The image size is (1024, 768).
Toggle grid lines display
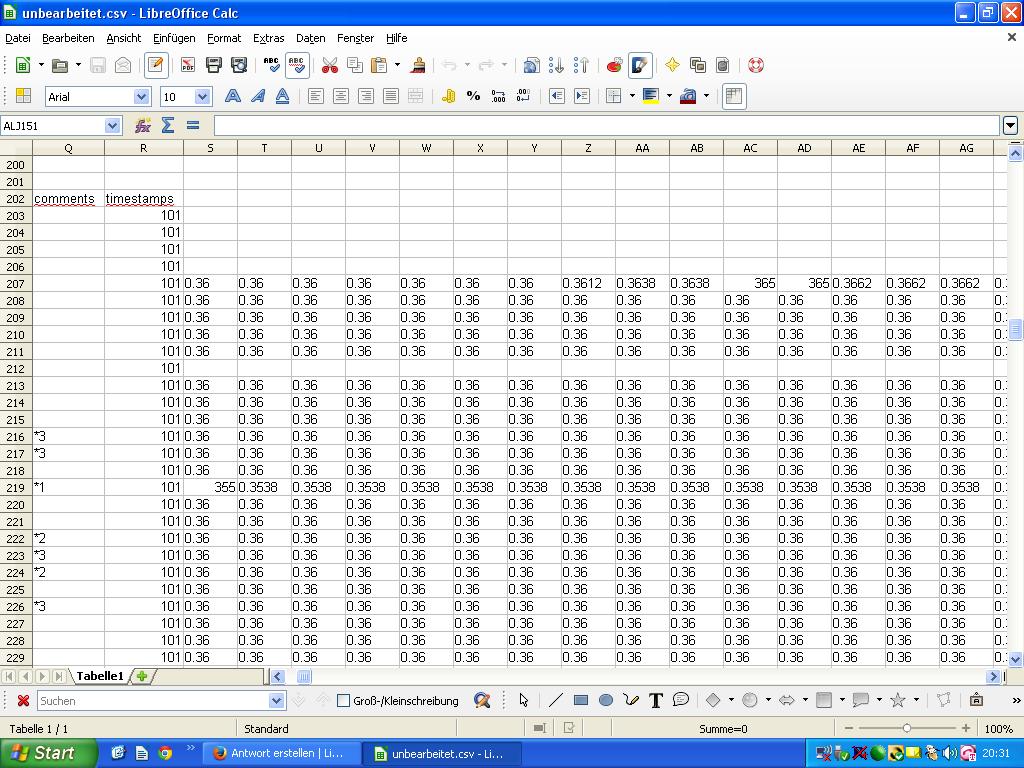pos(734,97)
